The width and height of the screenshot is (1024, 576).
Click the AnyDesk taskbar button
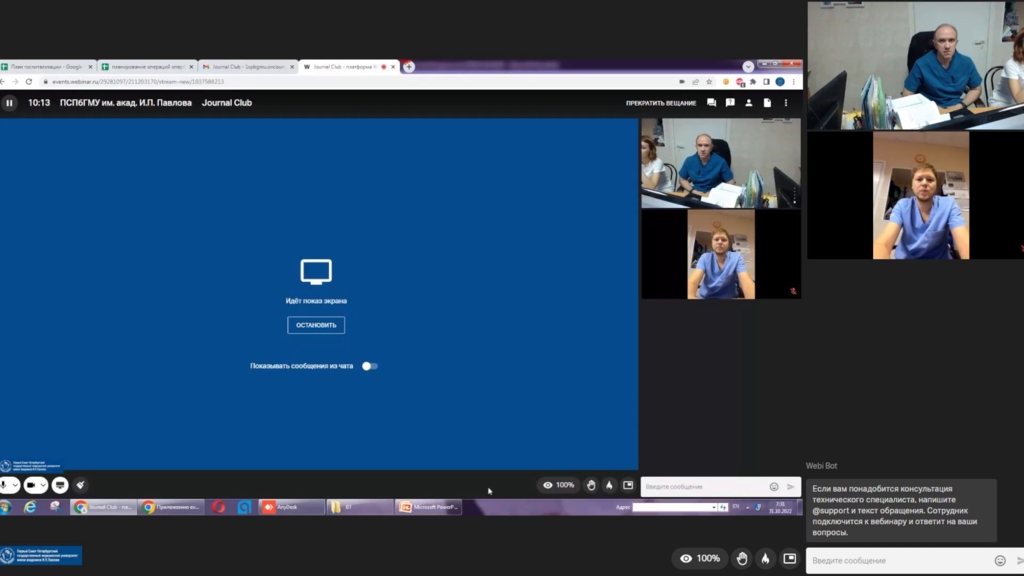[291, 507]
